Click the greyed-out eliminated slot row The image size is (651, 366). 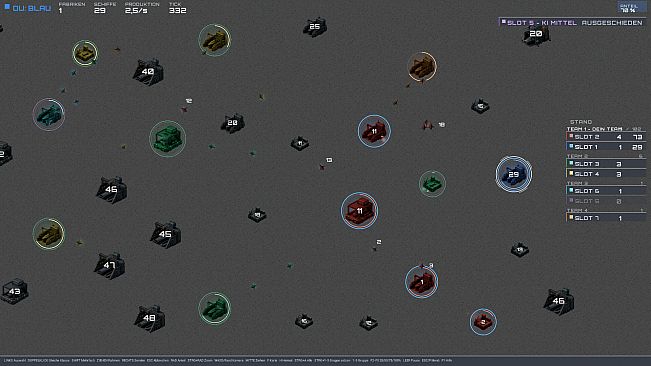tap(606, 201)
